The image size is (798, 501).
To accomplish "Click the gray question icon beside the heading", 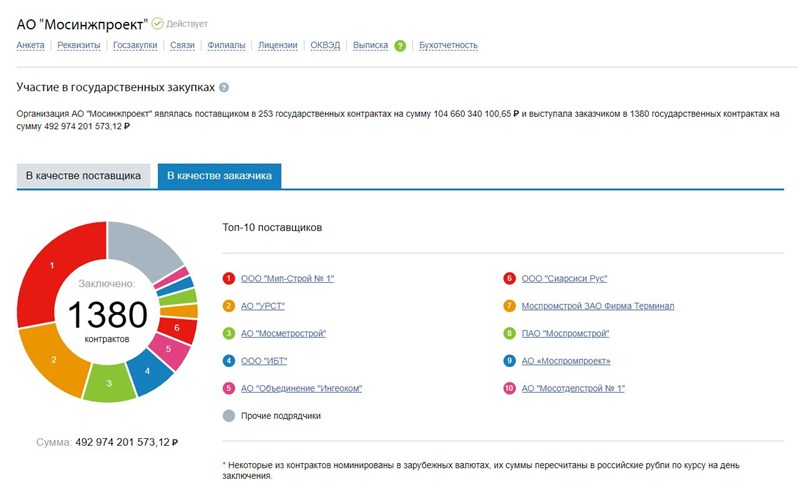I will click(x=224, y=88).
